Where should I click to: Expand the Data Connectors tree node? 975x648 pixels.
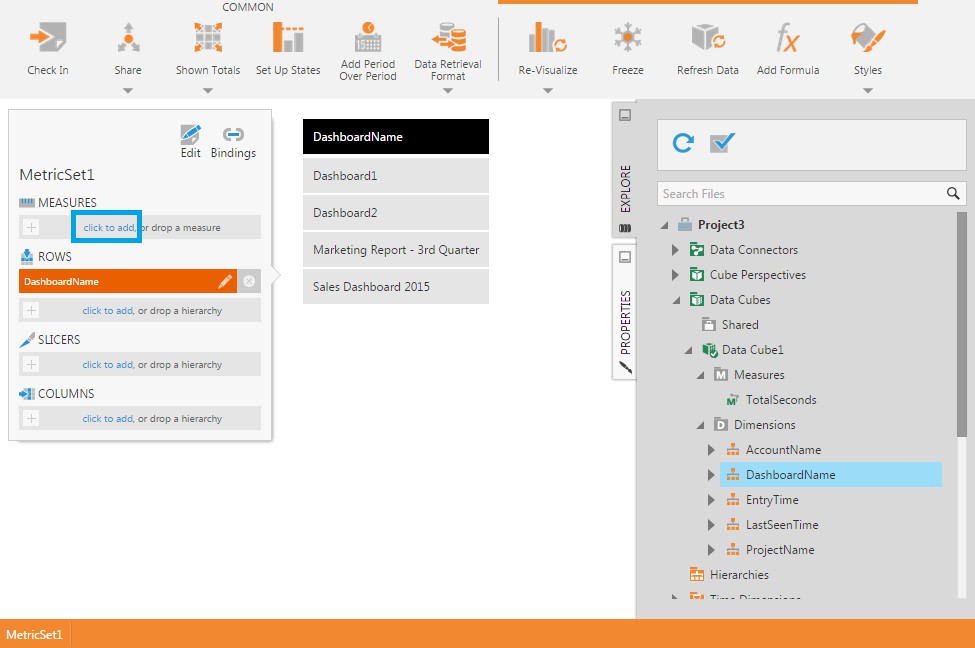[675, 250]
